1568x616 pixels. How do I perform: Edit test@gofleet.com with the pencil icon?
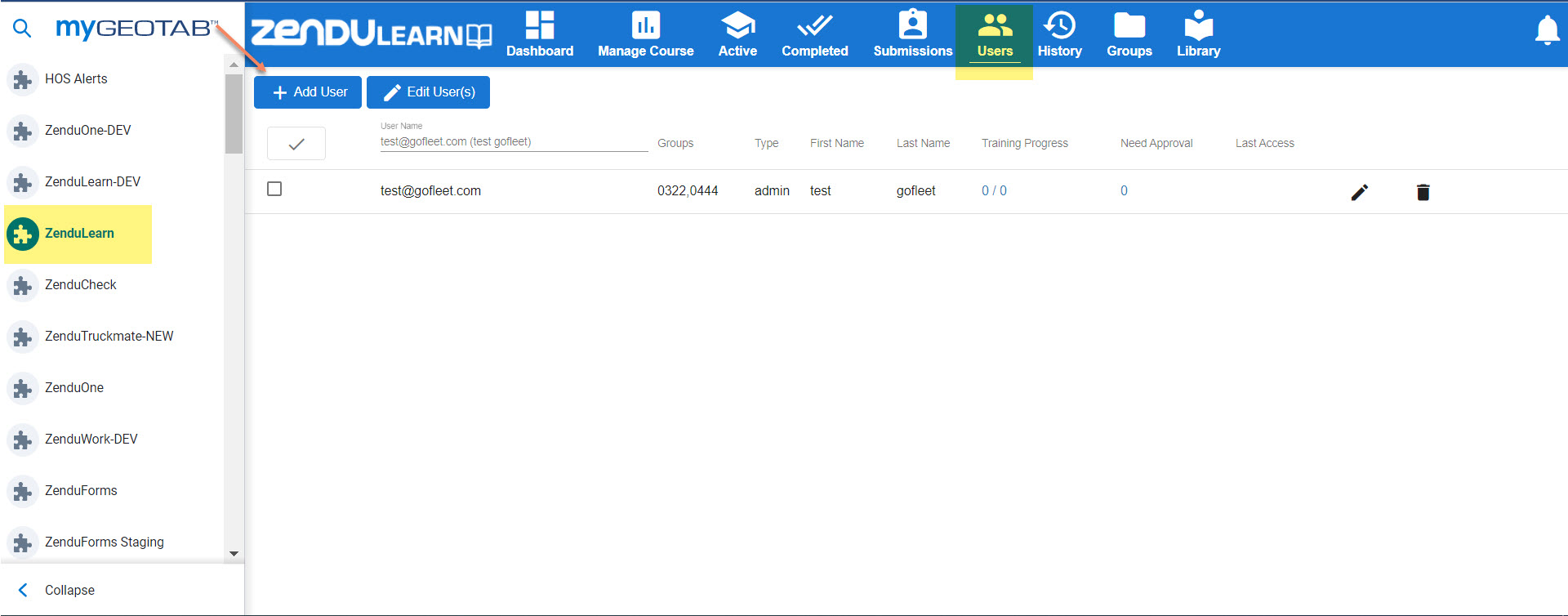click(x=1359, y=192)
